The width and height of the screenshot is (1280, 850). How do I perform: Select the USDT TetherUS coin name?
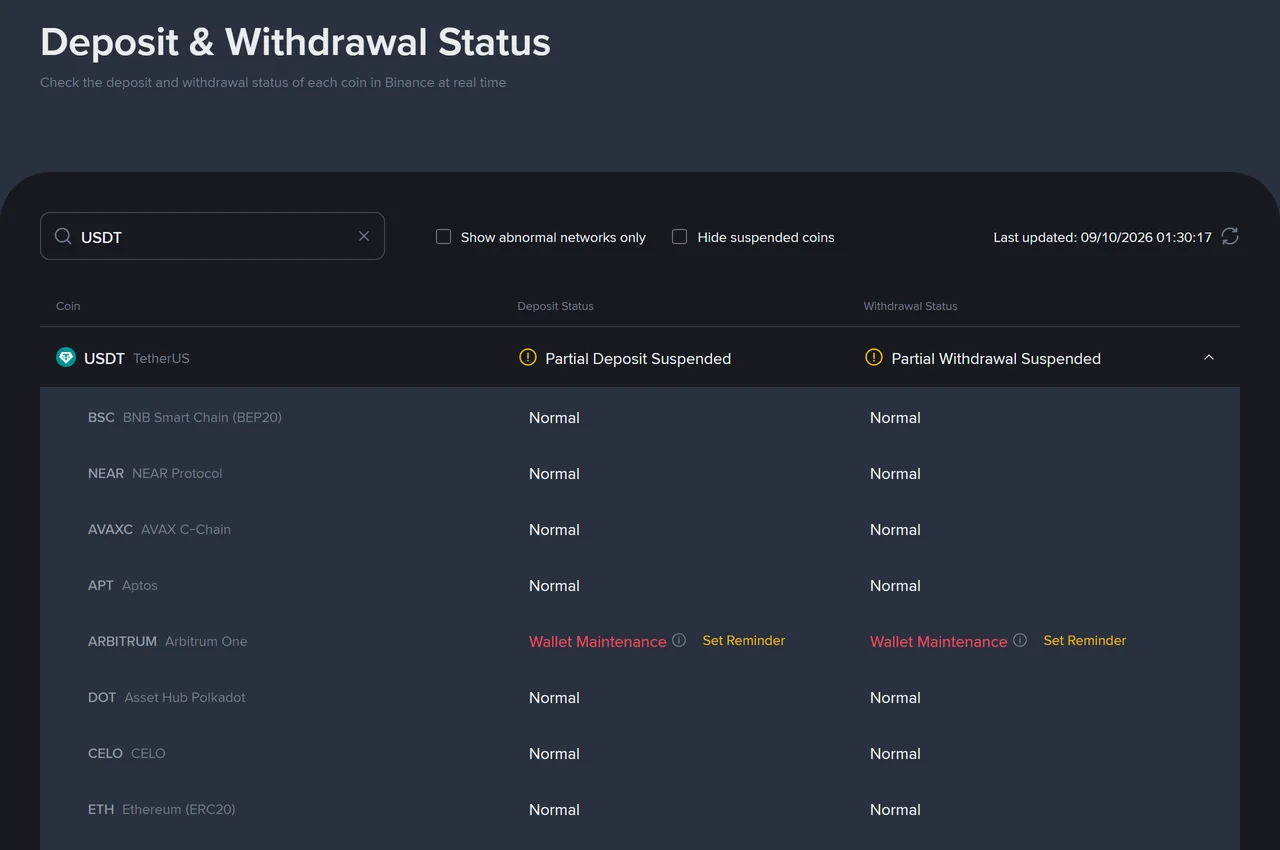pyautogui.click(x=137, y=358)
